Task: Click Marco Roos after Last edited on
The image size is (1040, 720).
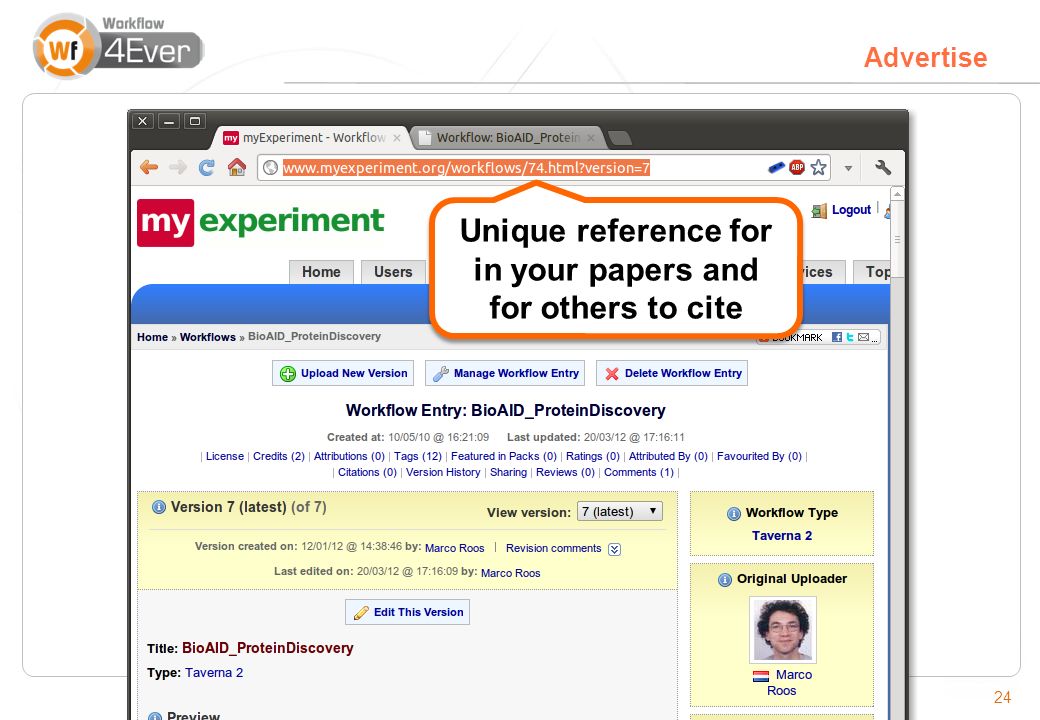Action: coord(511,573)
